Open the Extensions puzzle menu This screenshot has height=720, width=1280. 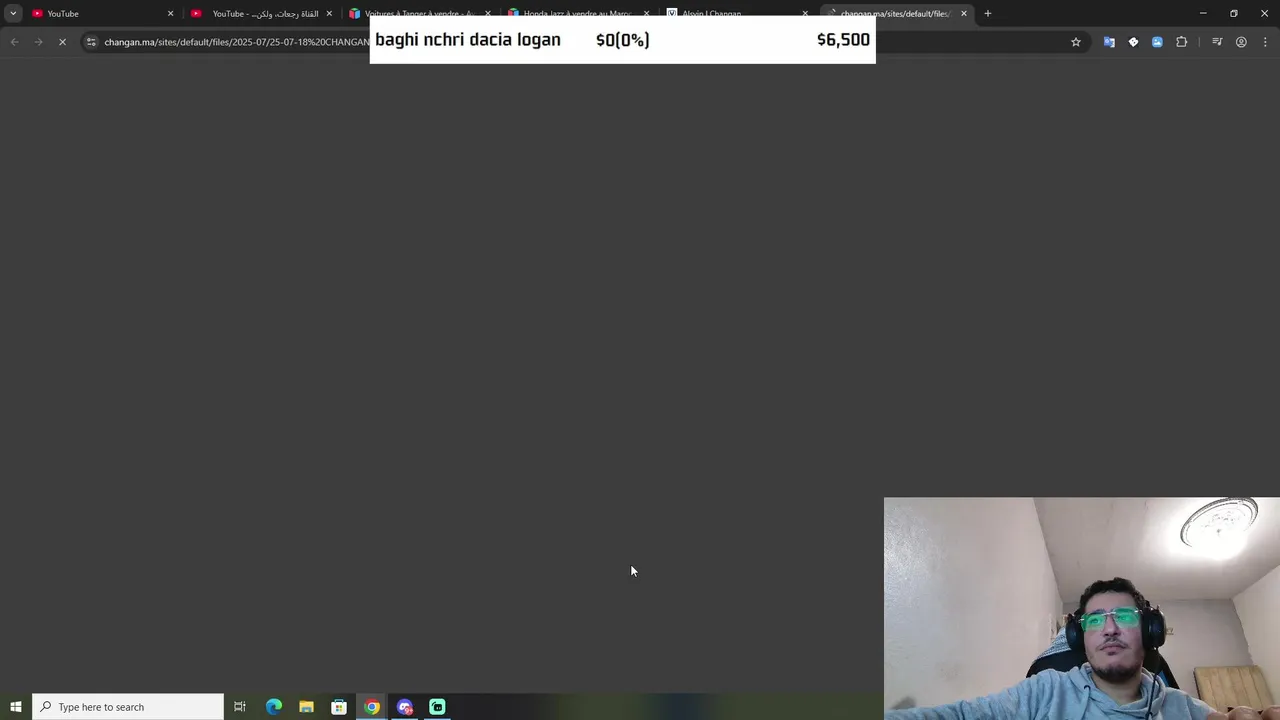point(1182,42)
